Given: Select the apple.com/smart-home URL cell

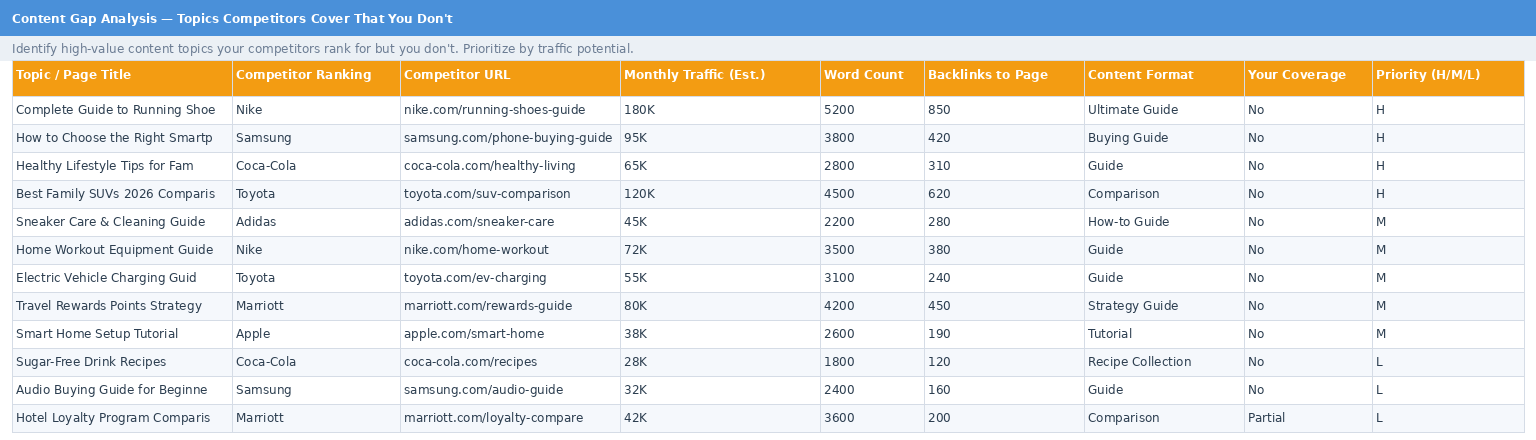Looking at the screenshot, I should point(510,334).
